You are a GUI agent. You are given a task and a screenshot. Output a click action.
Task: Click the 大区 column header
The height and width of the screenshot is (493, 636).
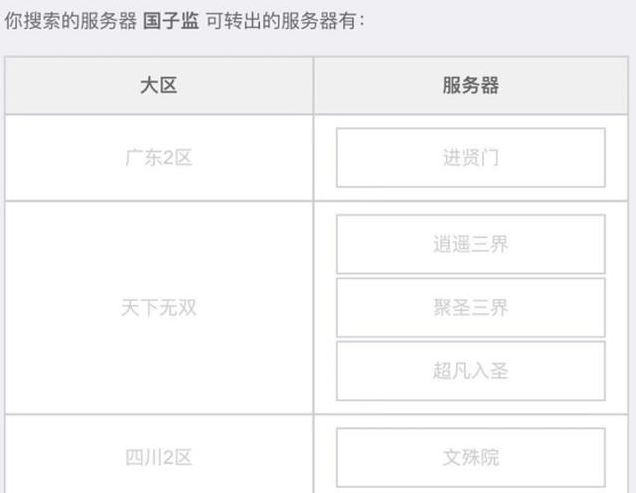pos(159,86)
